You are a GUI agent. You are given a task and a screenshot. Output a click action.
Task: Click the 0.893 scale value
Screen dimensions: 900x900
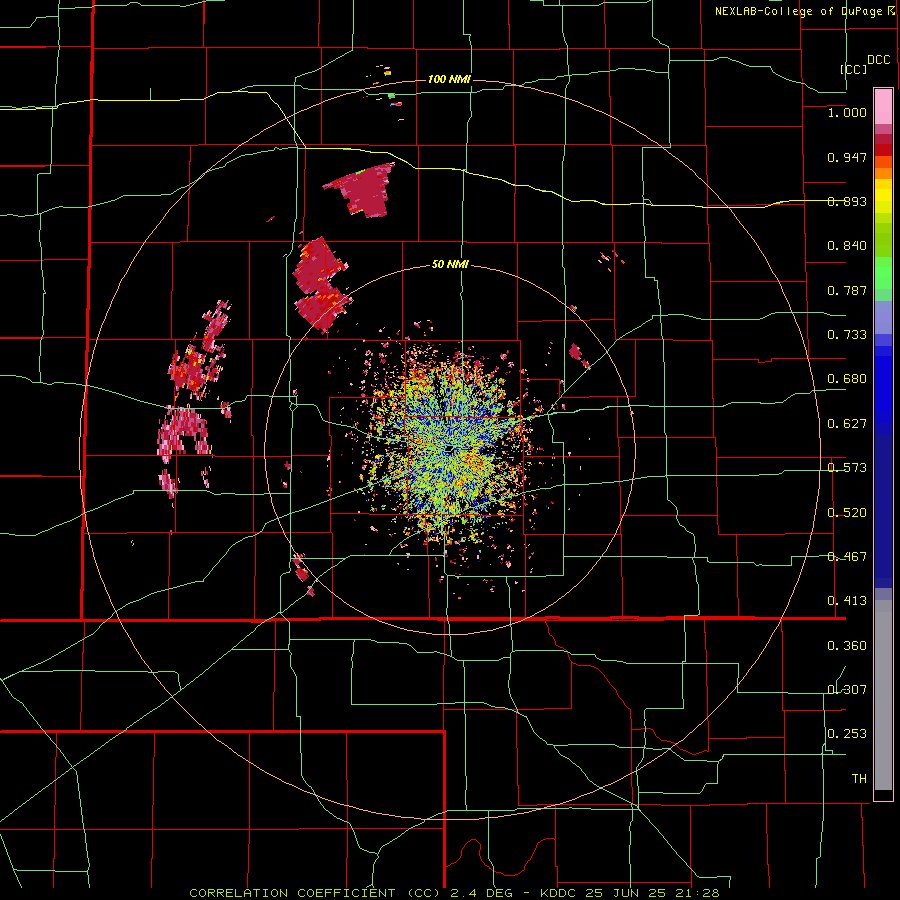(847, 201)
